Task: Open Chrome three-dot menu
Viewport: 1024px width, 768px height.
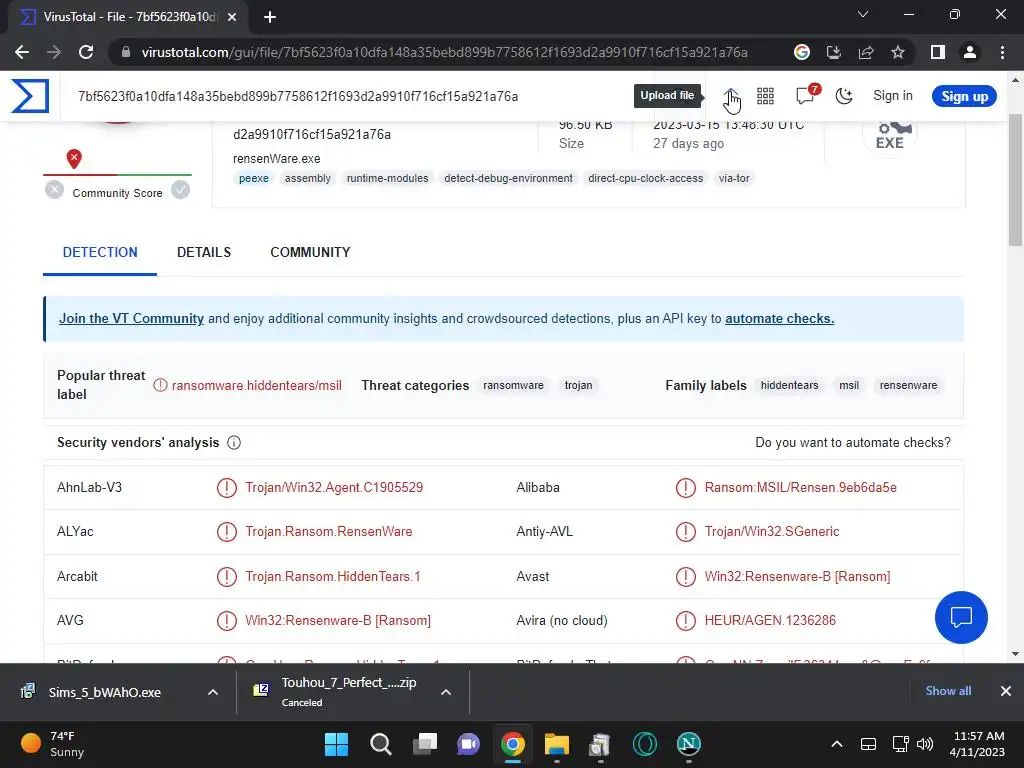Action: [x=1002, y=52]
